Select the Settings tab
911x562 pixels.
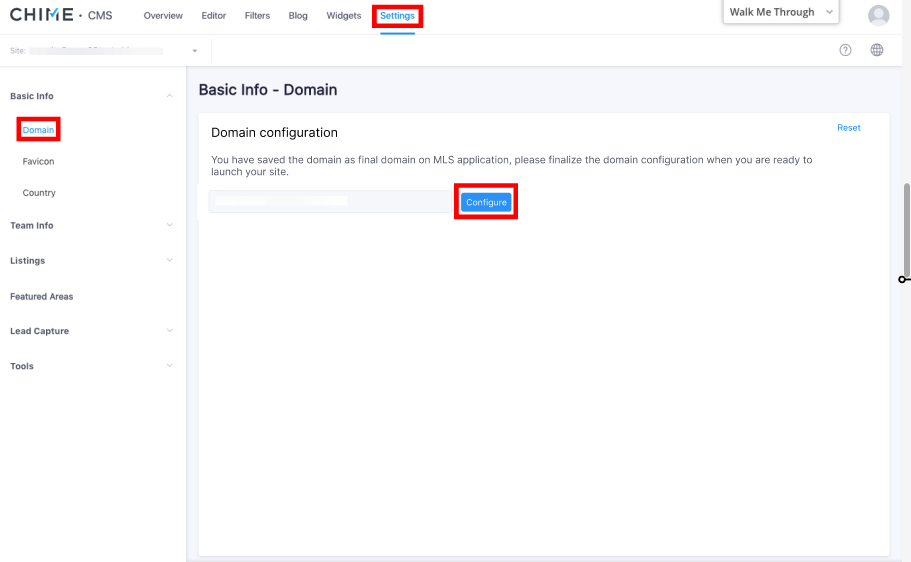pos(397,16)
